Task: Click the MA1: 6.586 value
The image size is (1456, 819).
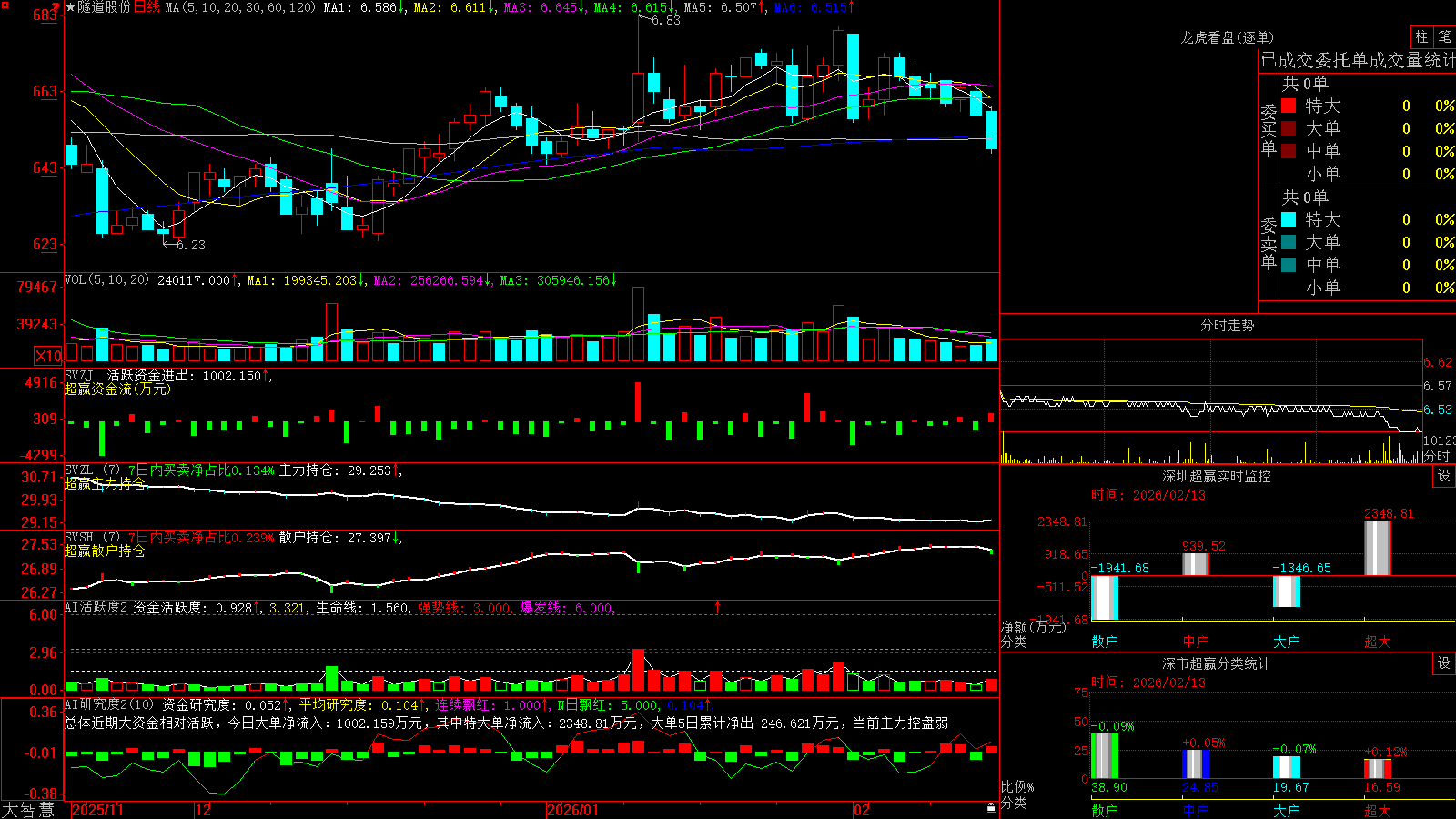Action: click(360, 7)
